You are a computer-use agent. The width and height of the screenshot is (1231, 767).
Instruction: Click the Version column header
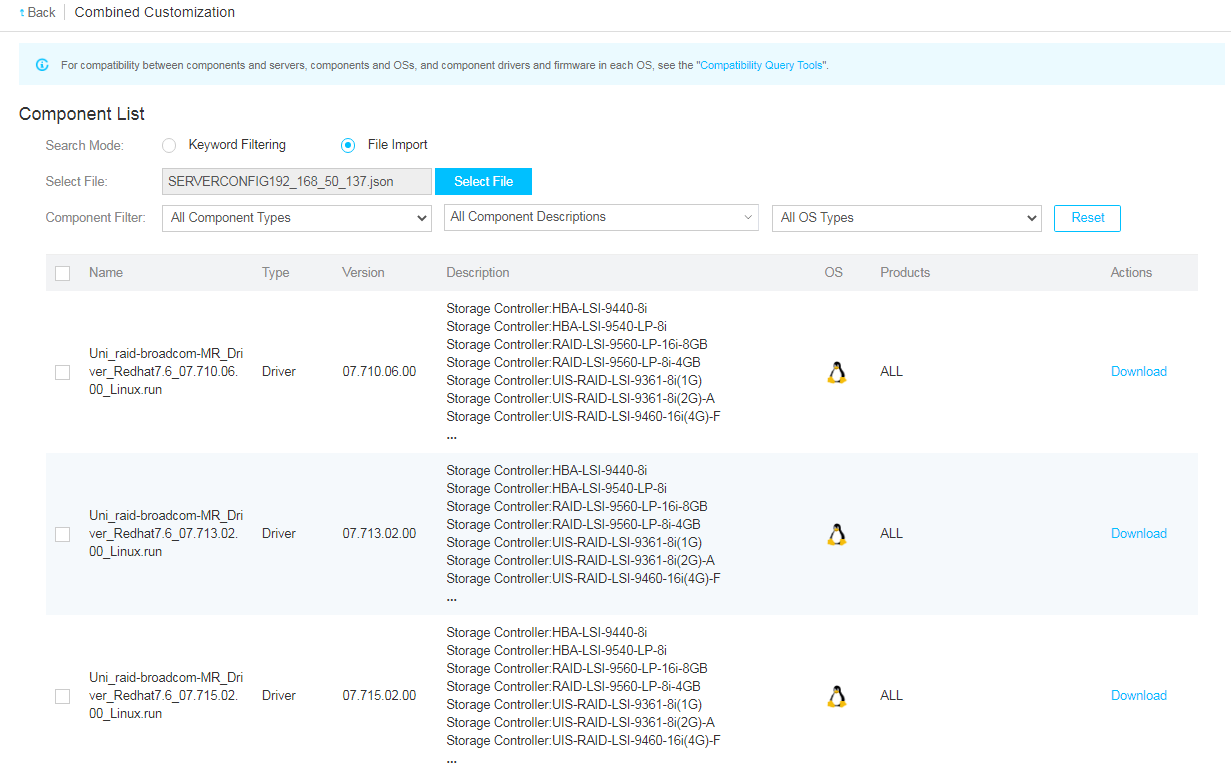point(363,273)
